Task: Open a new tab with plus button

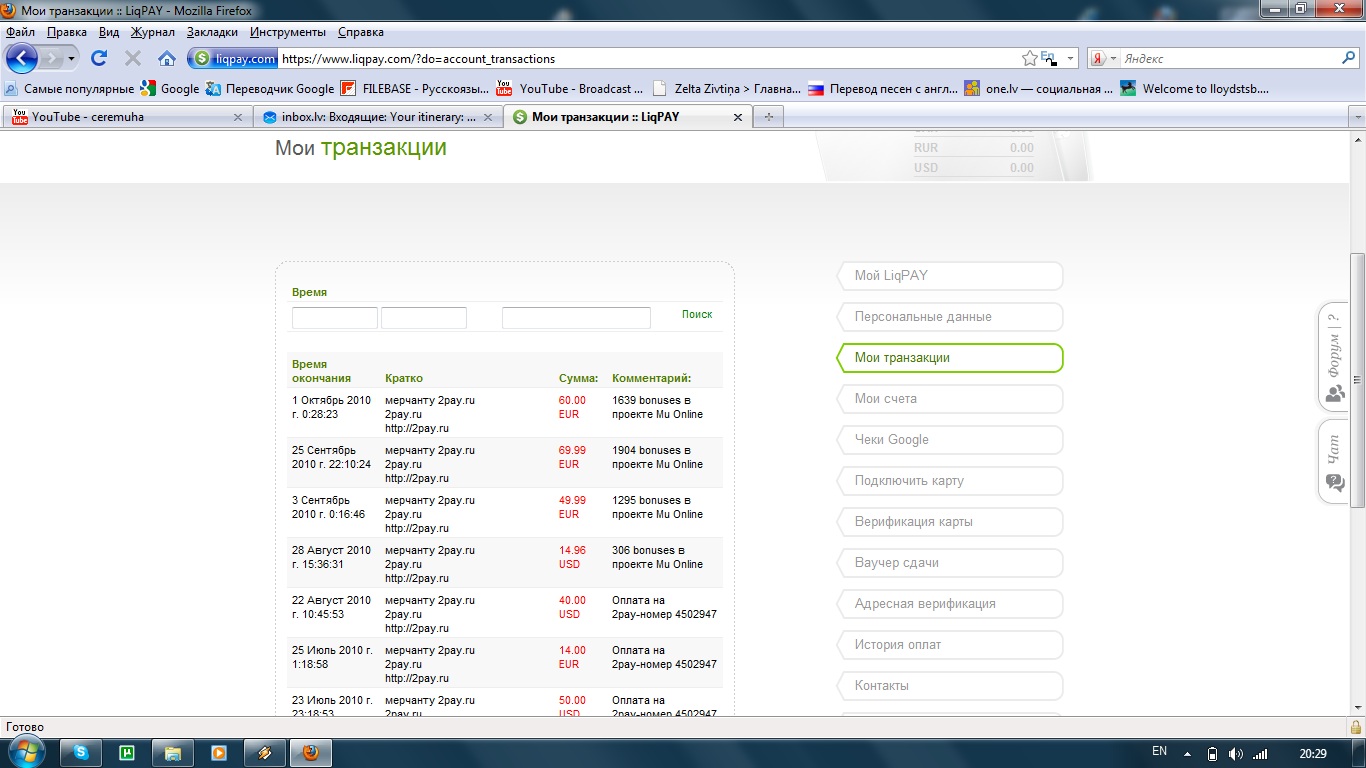Action: [769, 117]
